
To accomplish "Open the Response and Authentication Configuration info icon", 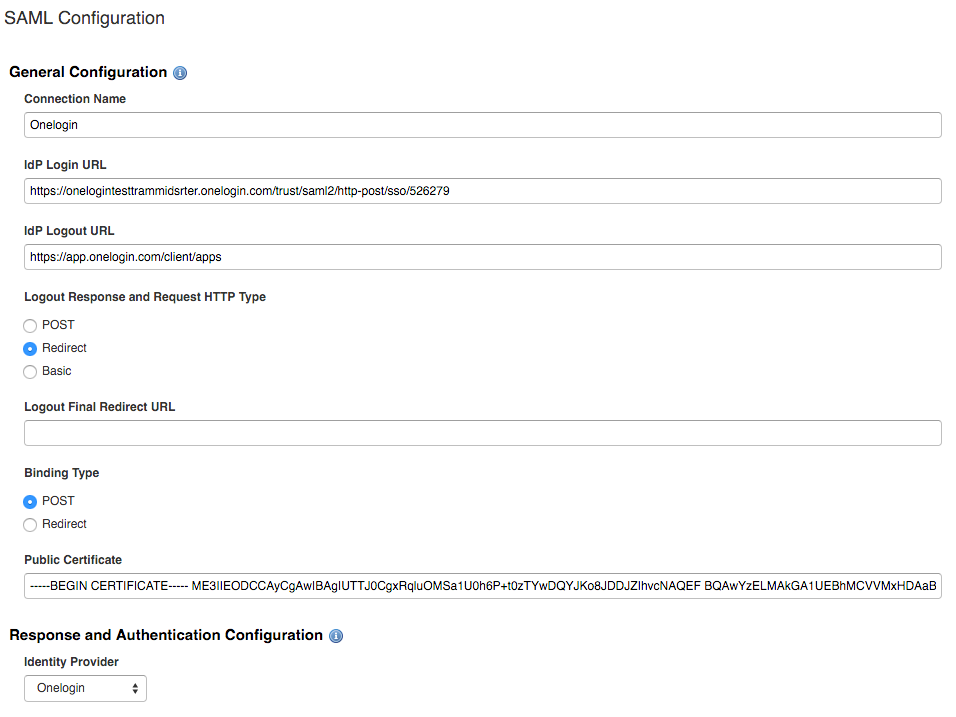I will tap(336, 635).
